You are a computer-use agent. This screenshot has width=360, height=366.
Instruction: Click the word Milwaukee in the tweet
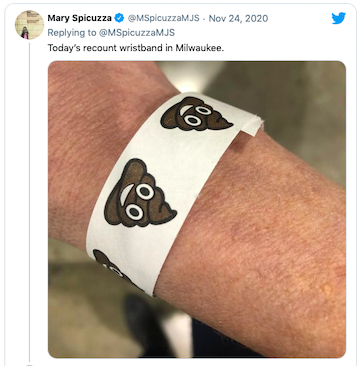(x=201, y=48)
